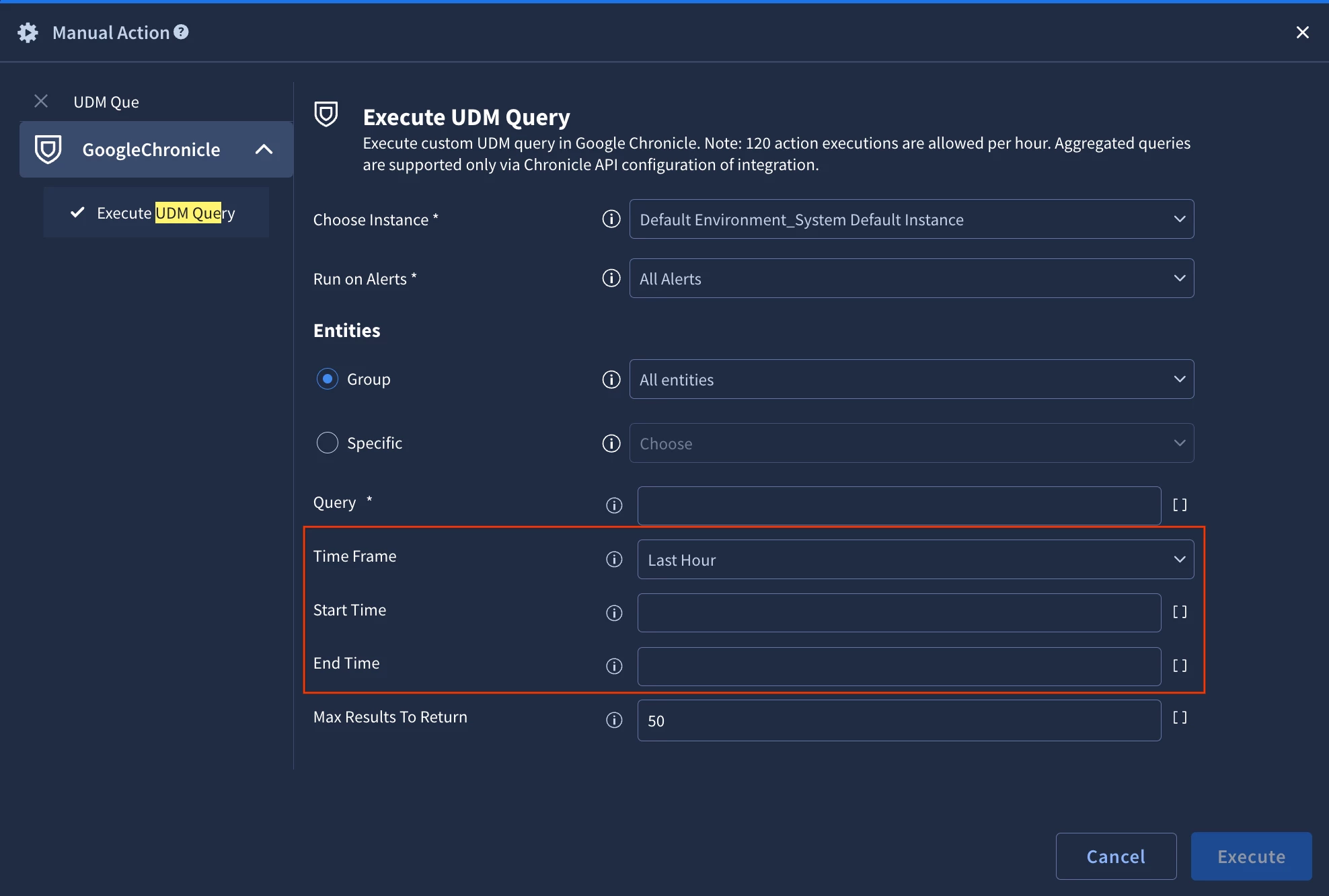This screenshot has width=1329, height=896.
Task: Click into the Query text input
Action: click(x=899, y=506)
